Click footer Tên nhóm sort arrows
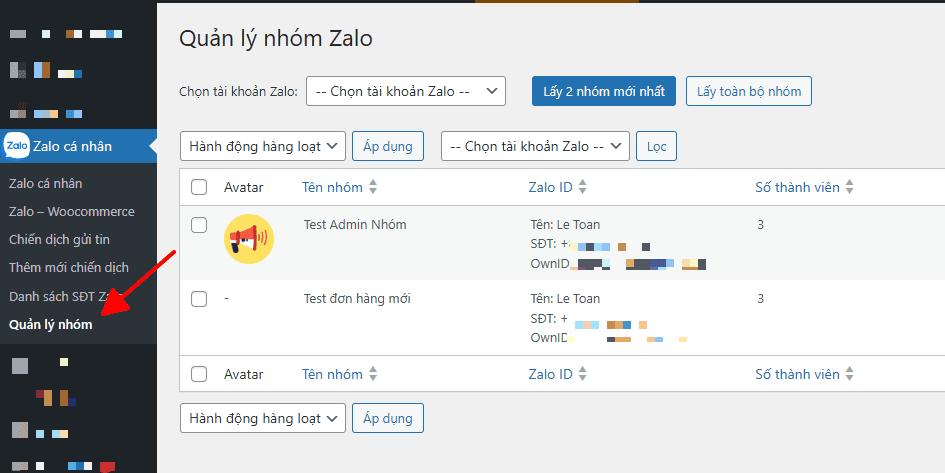The height and width of the screenshot is (473, 945). [x=373, y=374]
